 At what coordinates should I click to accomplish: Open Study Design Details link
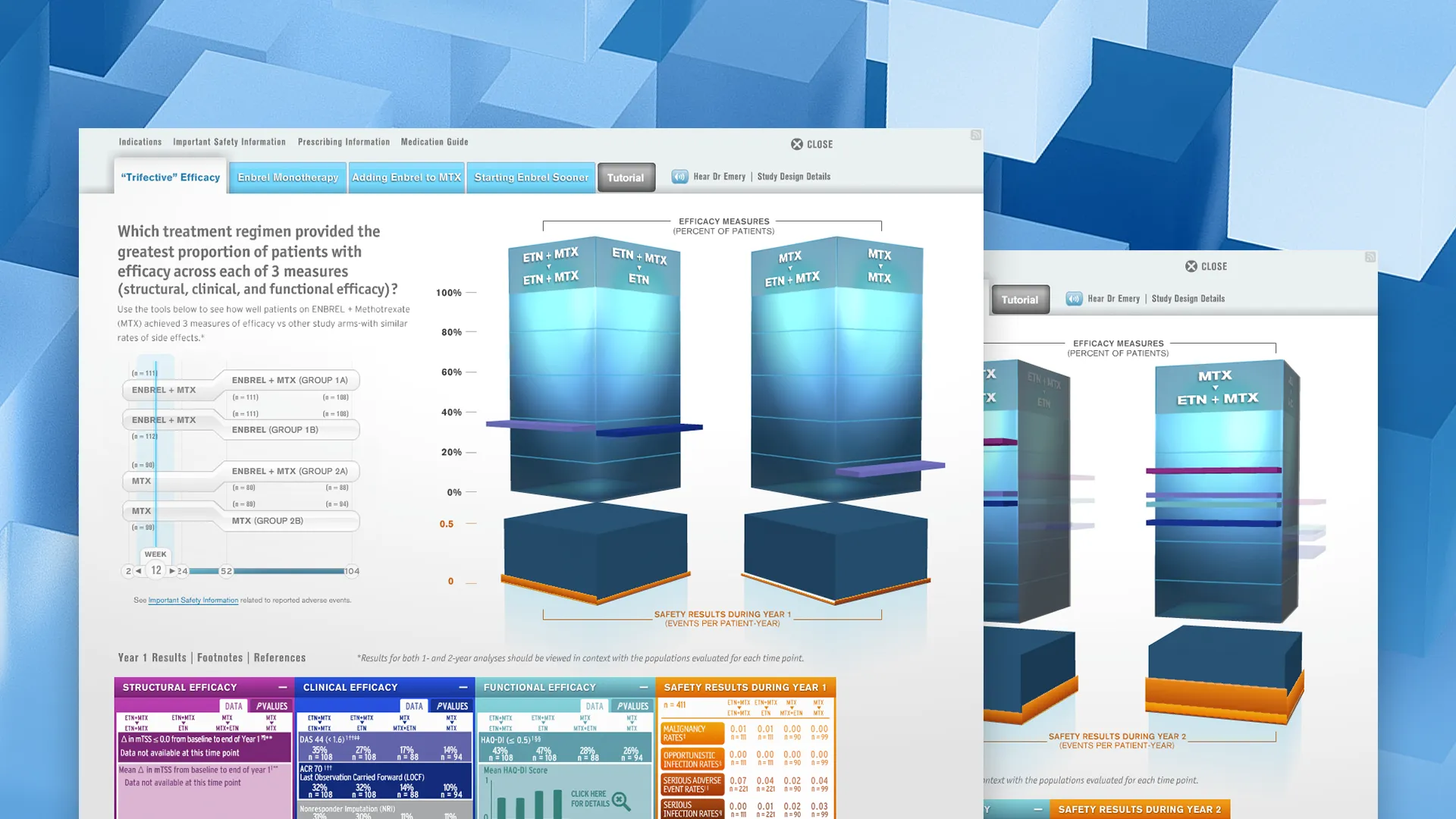point(793,177)
